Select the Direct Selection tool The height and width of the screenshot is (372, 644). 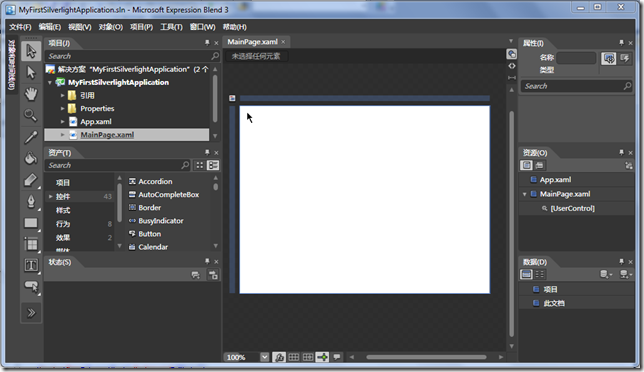(x=31, y=73)
